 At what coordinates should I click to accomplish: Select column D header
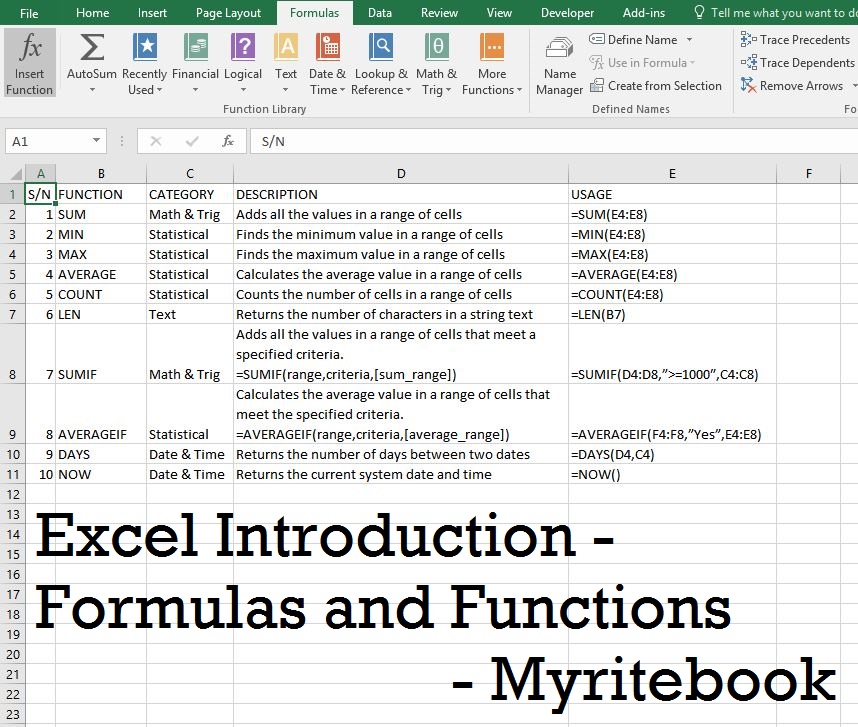[401, 174]
